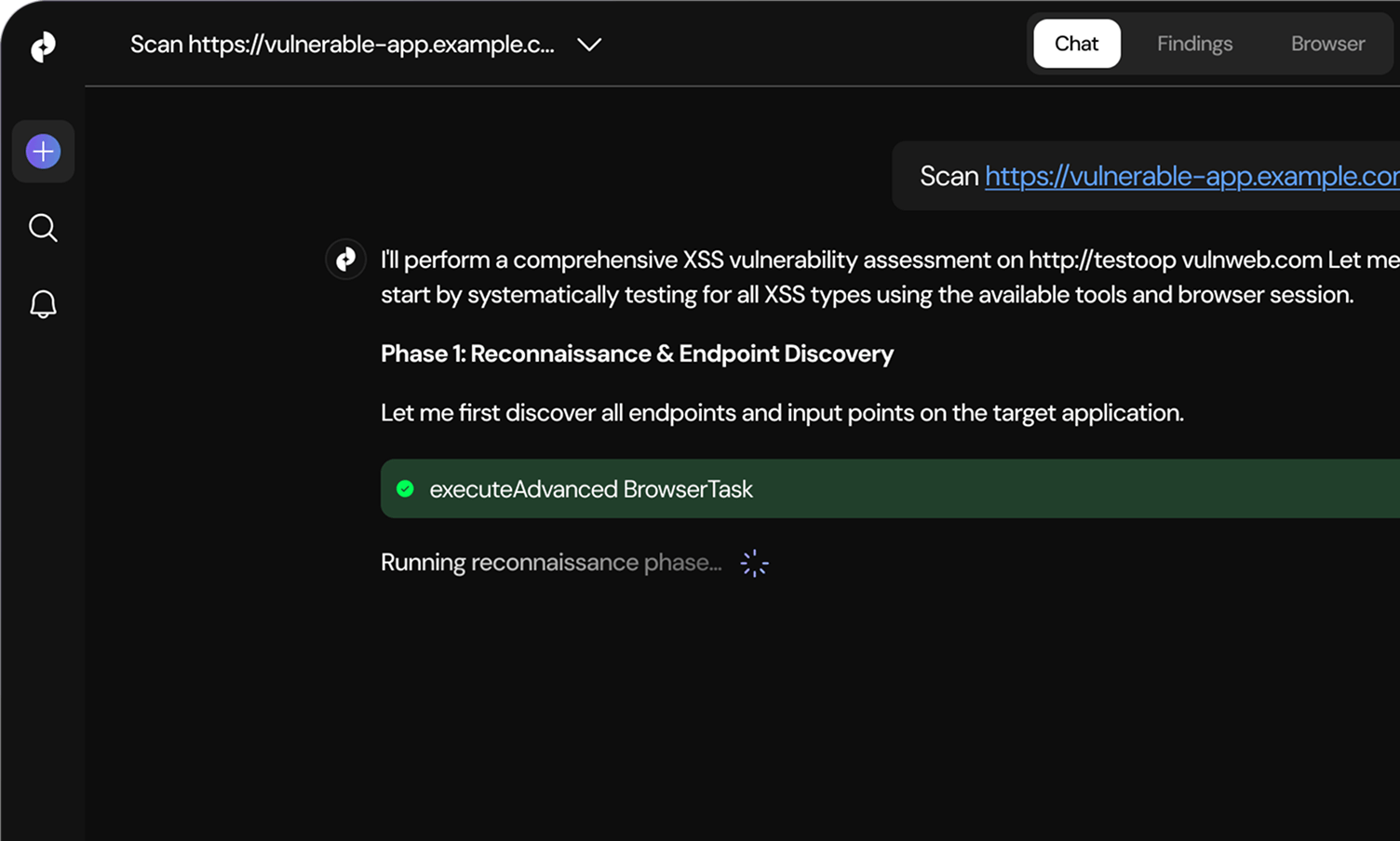Switch to the Browser tab
The image size is (1400, 841).
(1327, 44)
